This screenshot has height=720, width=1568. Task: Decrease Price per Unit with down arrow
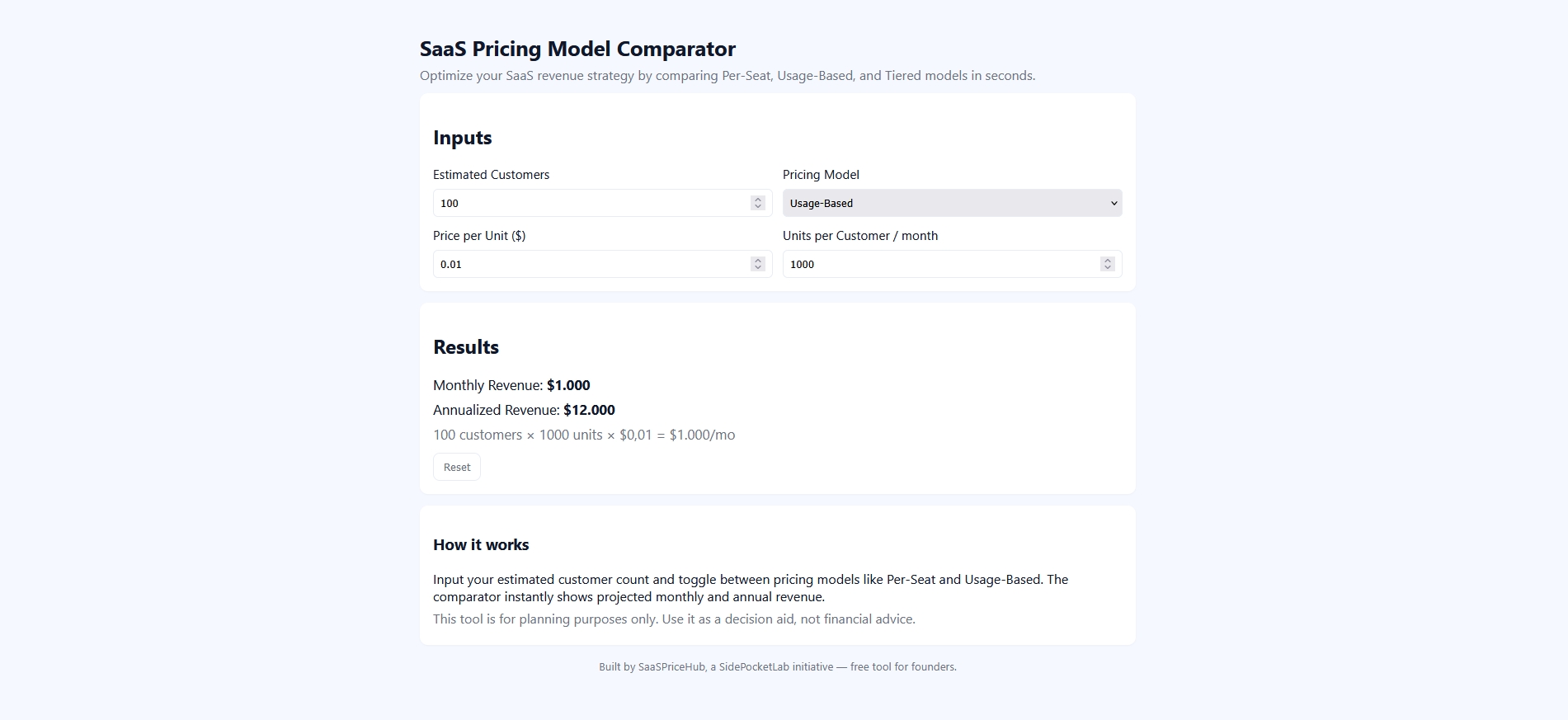point(758,268)
